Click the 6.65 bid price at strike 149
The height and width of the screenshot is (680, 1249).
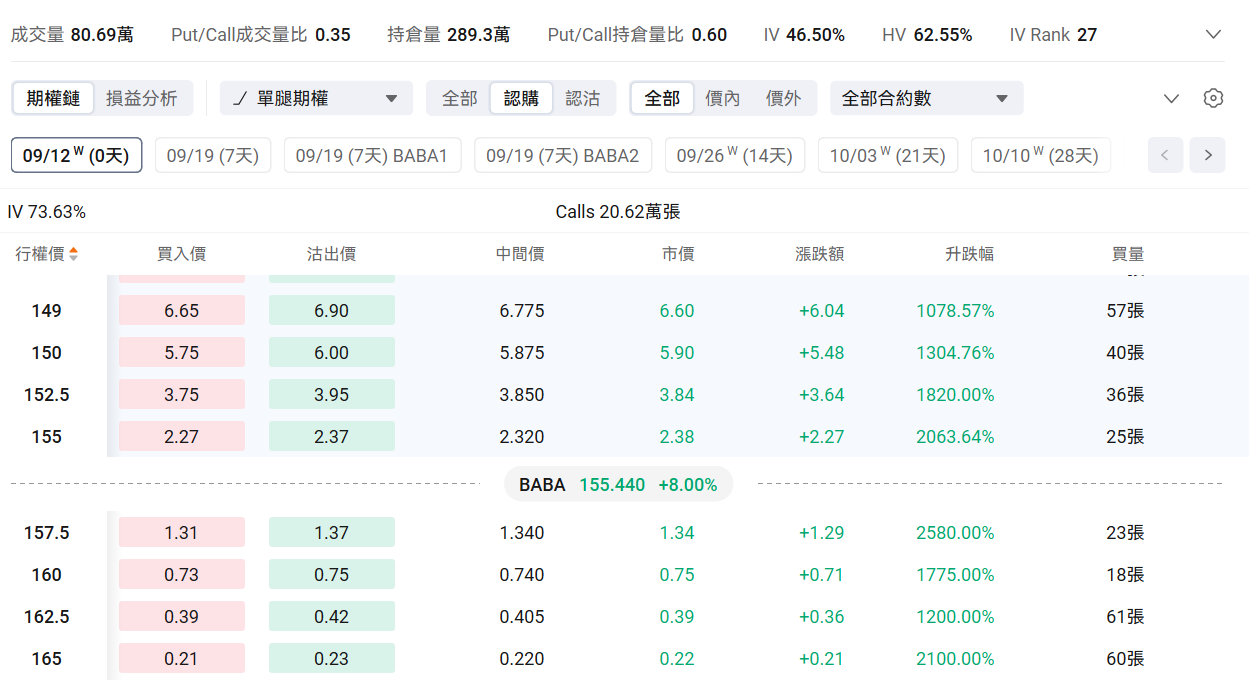[182, 311]
